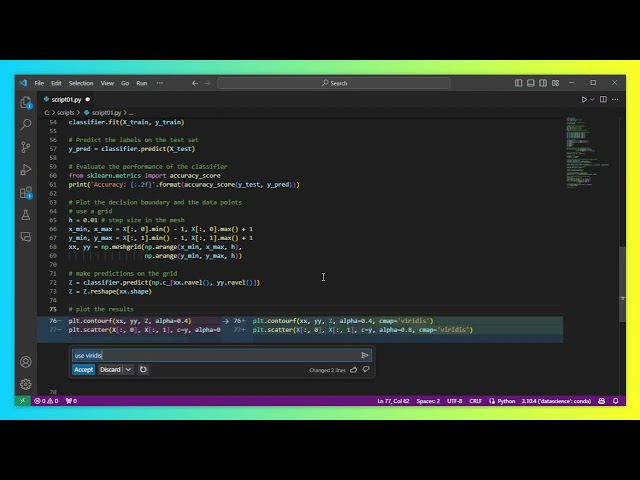This screenshot has width=640, height=480.
Task: Click Ln 77, Col 62 cursor position
Action: click(x=393, y=401)
